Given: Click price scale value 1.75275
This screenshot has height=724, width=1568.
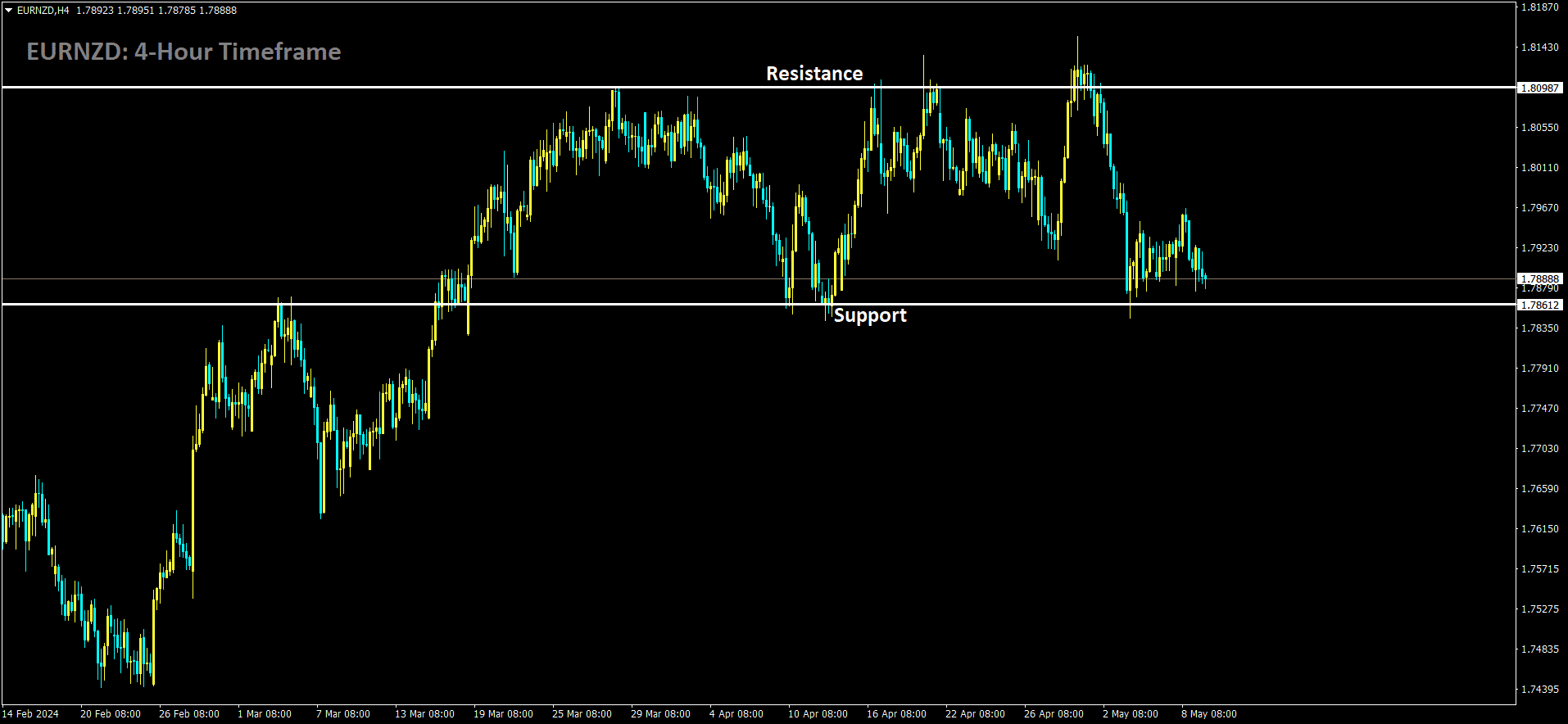Looking at the screenshot, I should coord(1540,609).
